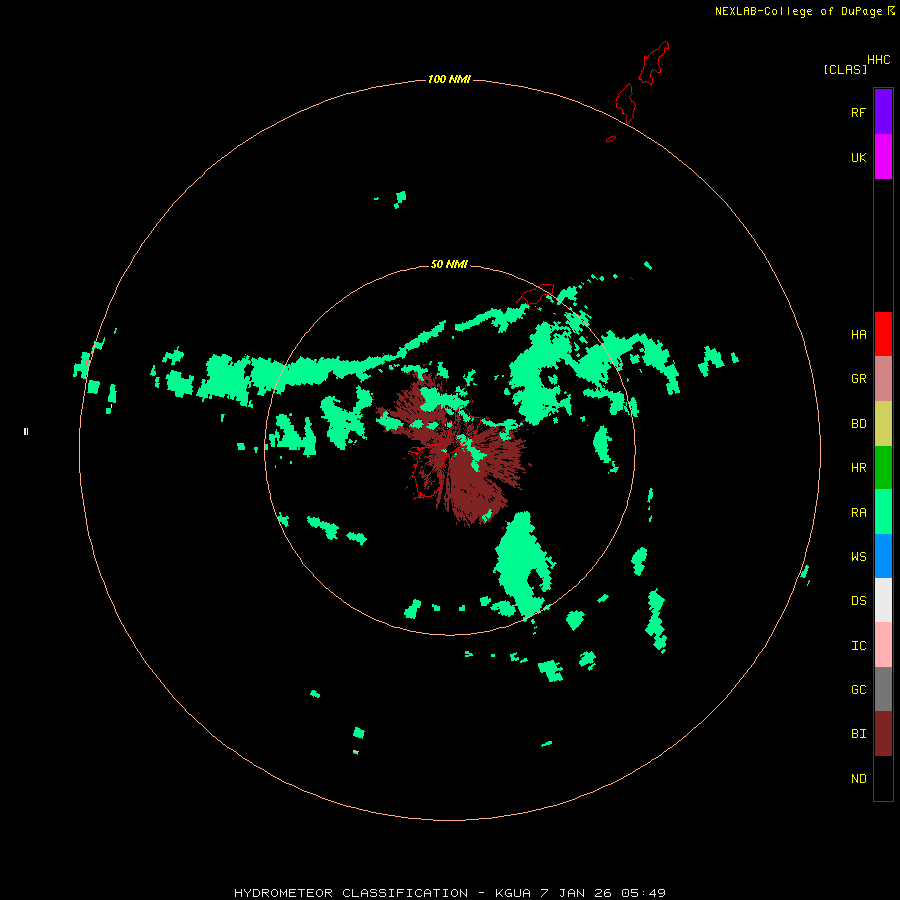Screen dimensions: 900x900
Task: Click the RA light green legend swatch
Action: tap(883, 512)
